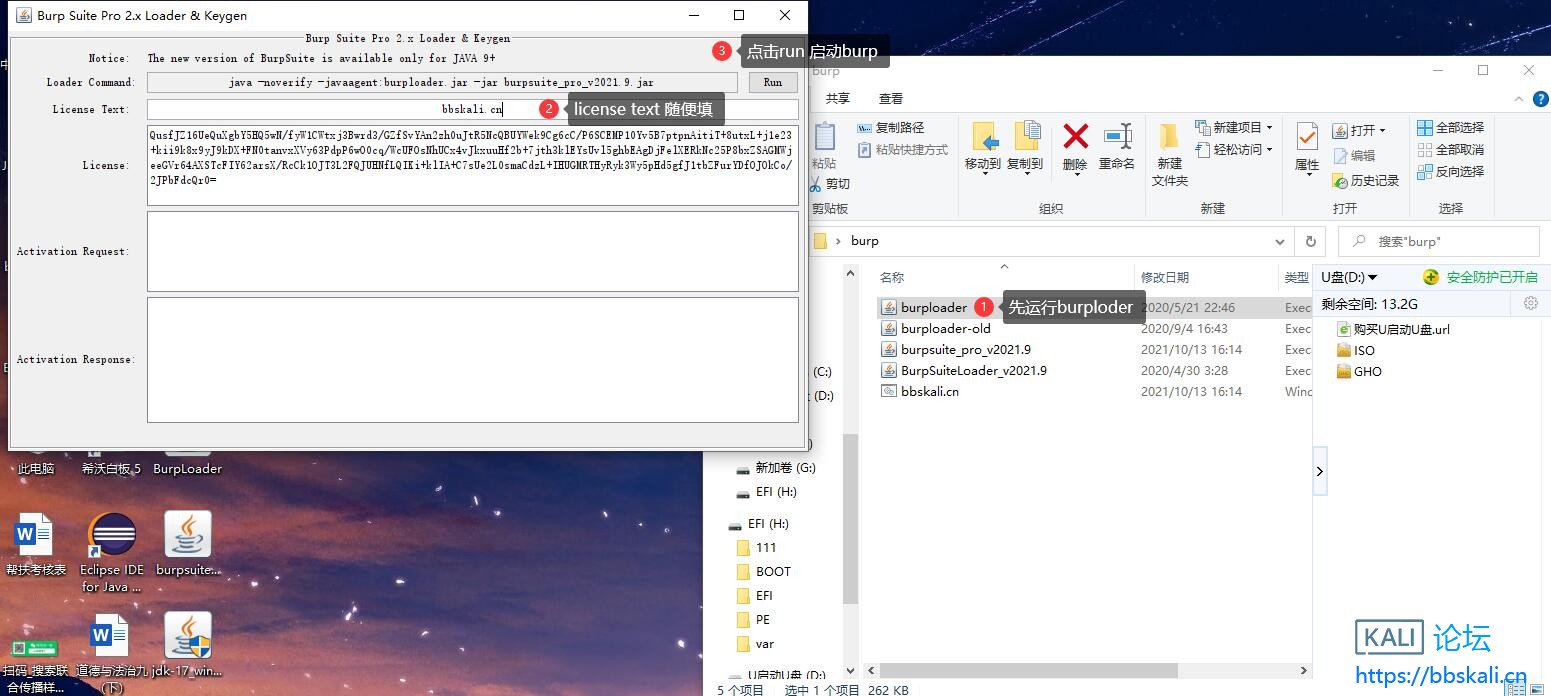This screenshot has width=1551, height=696.
Task: Switch to the 查看 ribbon tab
Action: pyautogui.click(x=890, y=98)
